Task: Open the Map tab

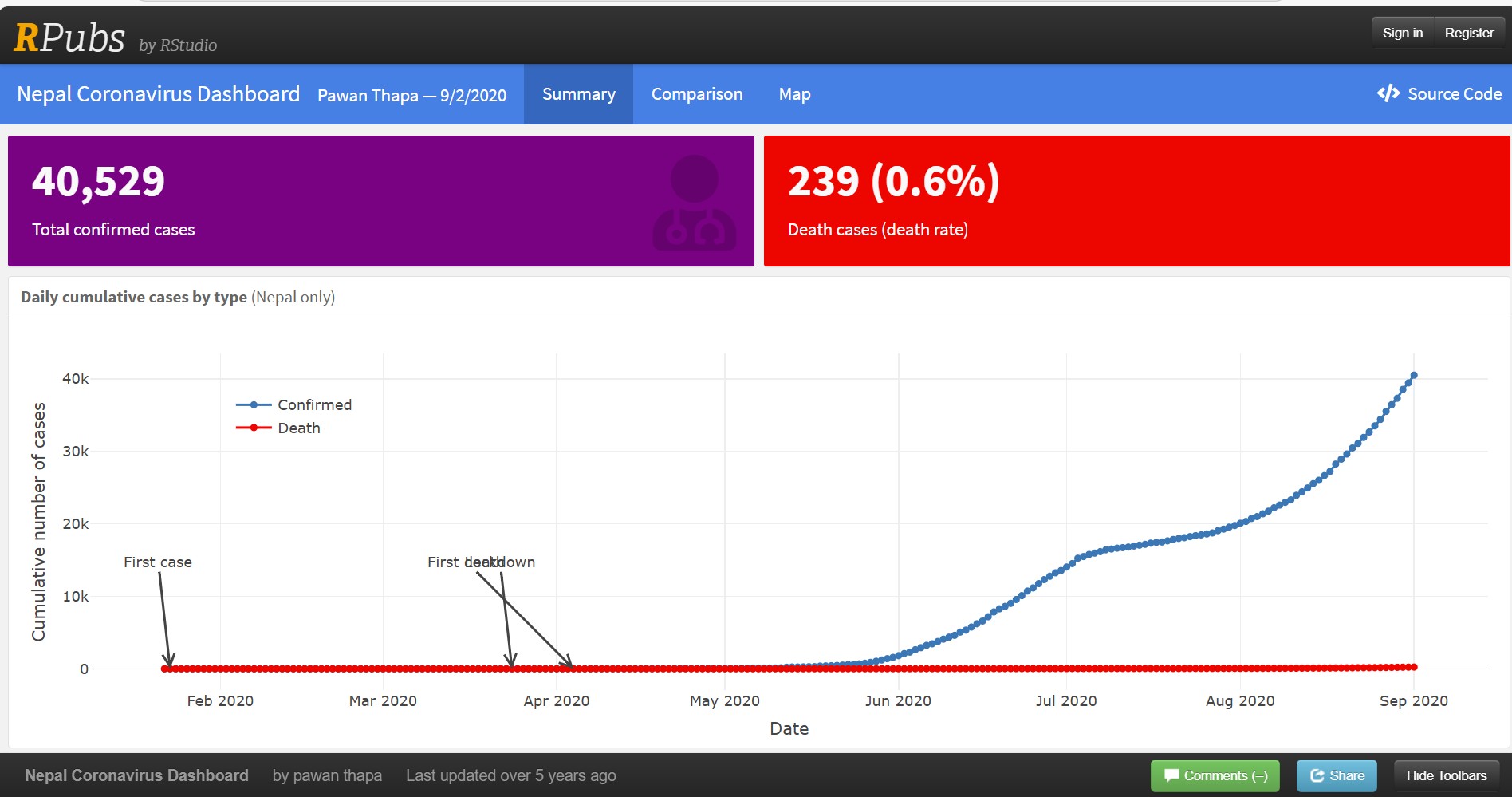Action: (x=794, y=94)
